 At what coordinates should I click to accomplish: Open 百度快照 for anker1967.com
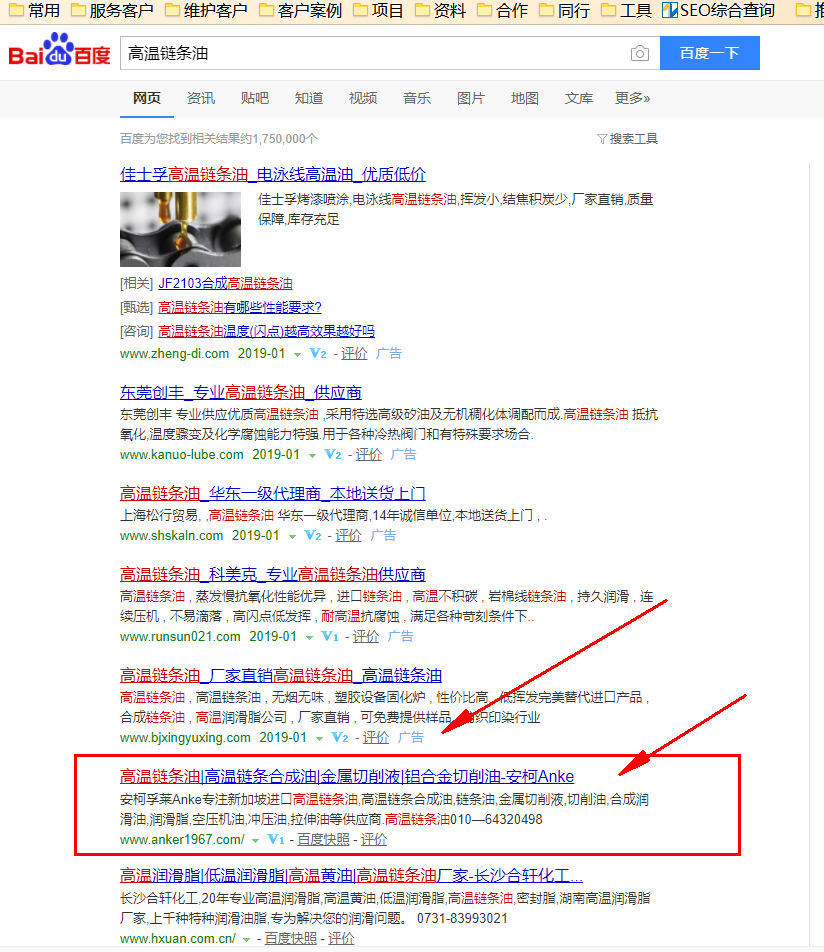click(x=324, y=840)
